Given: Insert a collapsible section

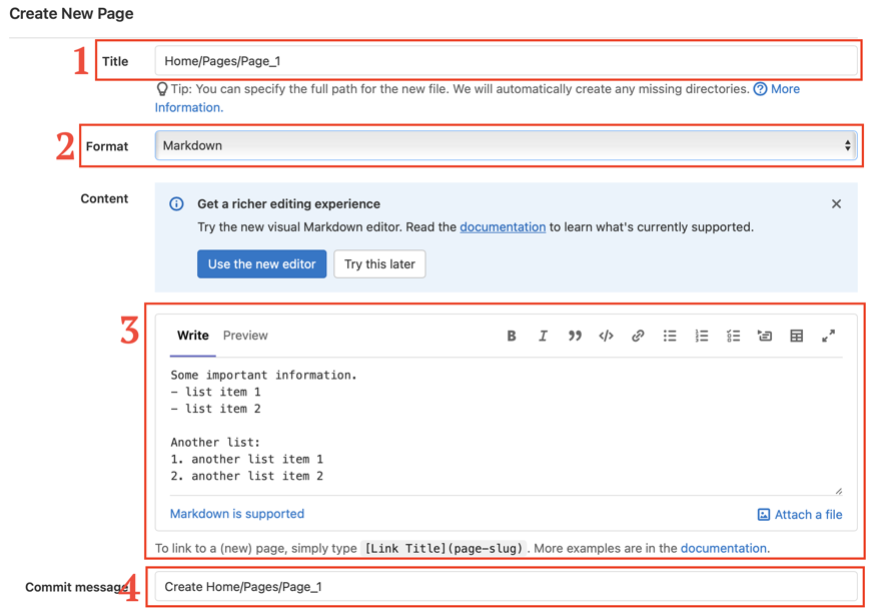Looking at the screenshot, I should pyautogui.click(x=765, y=336).
